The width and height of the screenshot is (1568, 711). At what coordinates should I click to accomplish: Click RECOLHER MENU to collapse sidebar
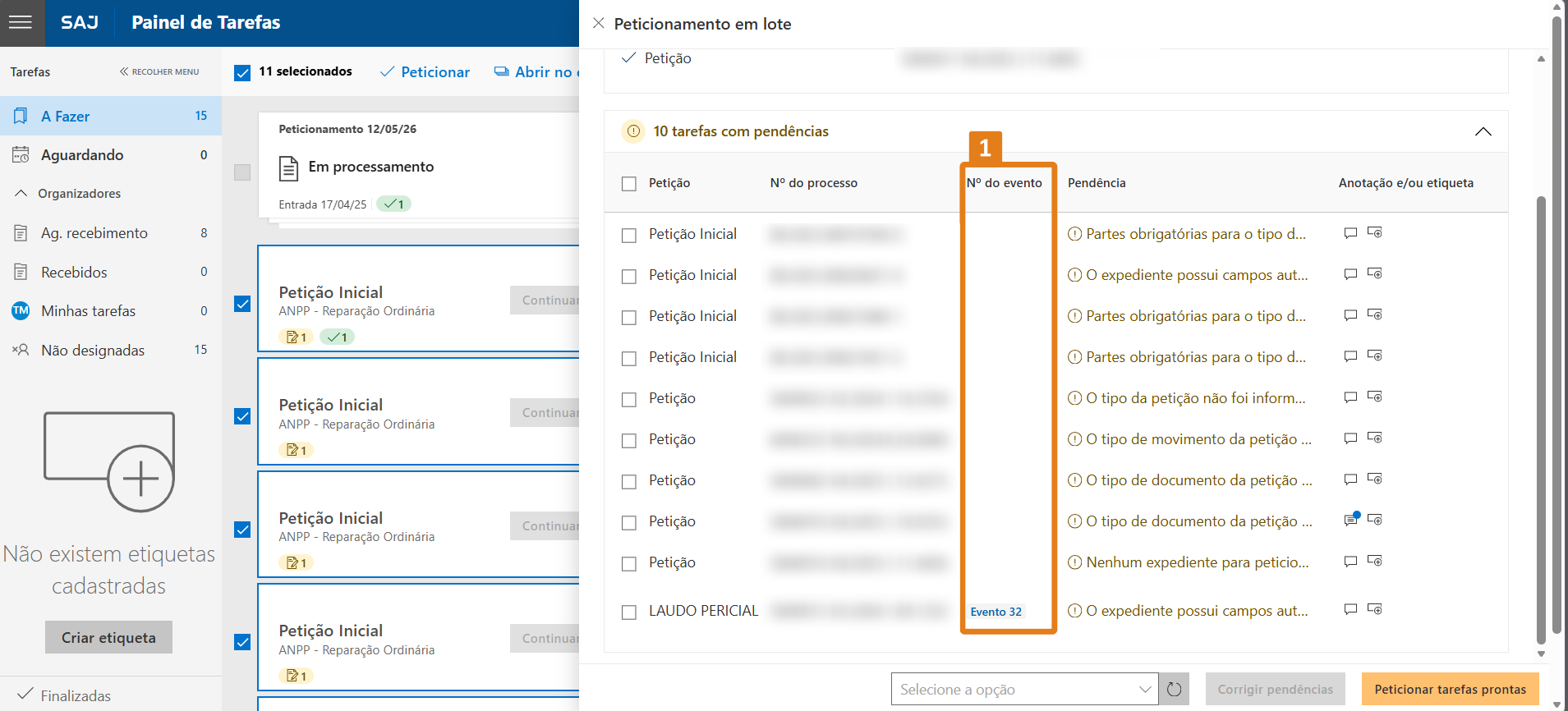point(159,71)
